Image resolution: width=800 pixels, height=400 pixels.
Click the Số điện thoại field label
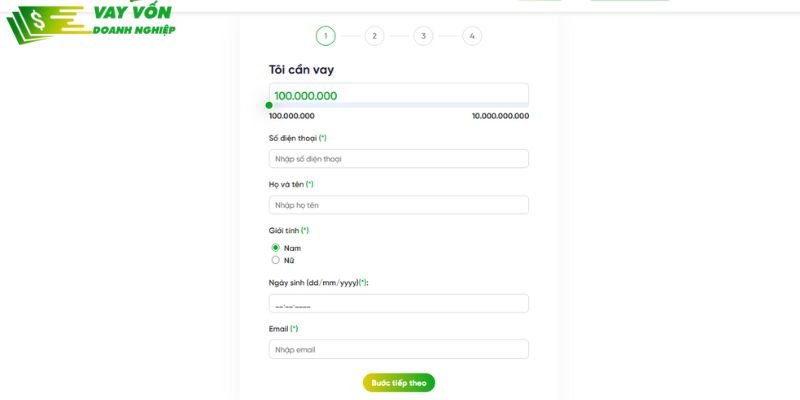293,138
